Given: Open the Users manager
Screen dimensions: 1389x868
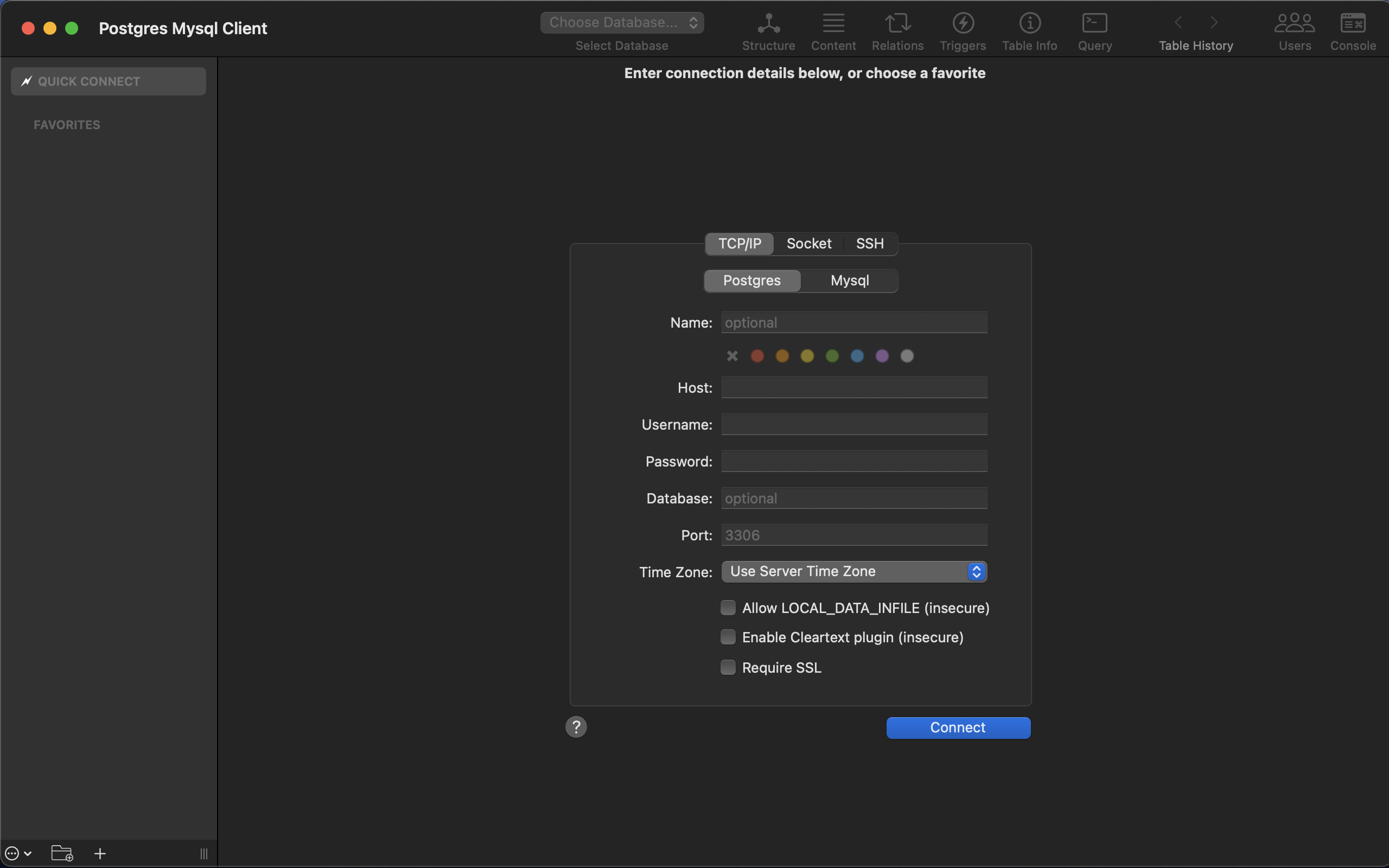Looking at the screenshot, I should [1294, 30].
